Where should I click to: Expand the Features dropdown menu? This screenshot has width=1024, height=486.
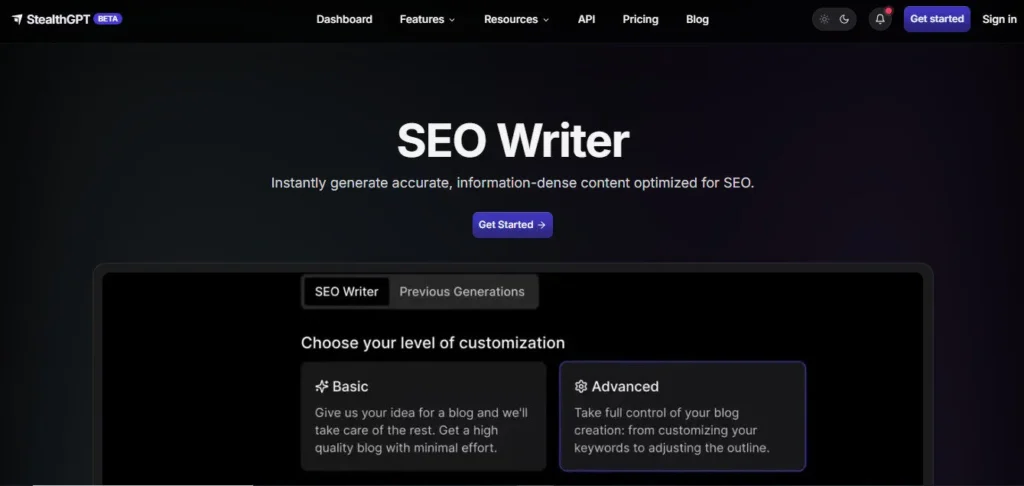pyautogui.click(x=427, y=19)
